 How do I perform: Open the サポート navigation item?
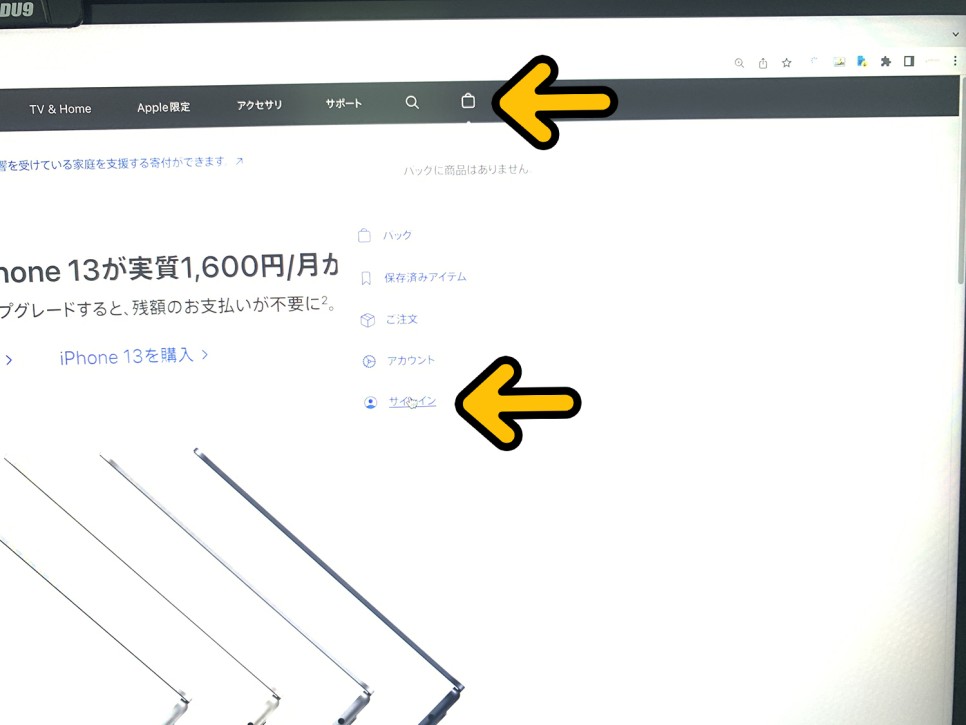[344, 103]
